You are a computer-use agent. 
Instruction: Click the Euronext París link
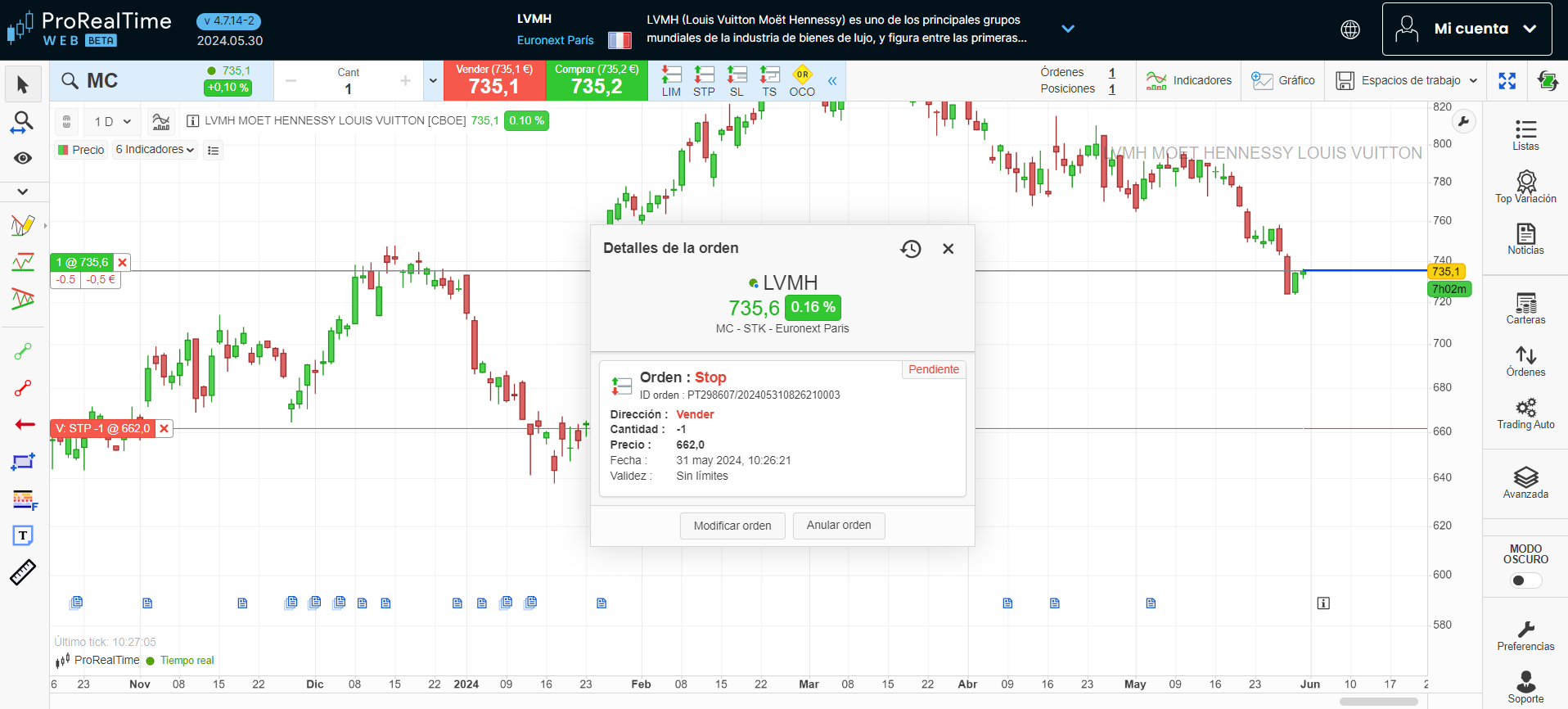click(x=556, y=40)
